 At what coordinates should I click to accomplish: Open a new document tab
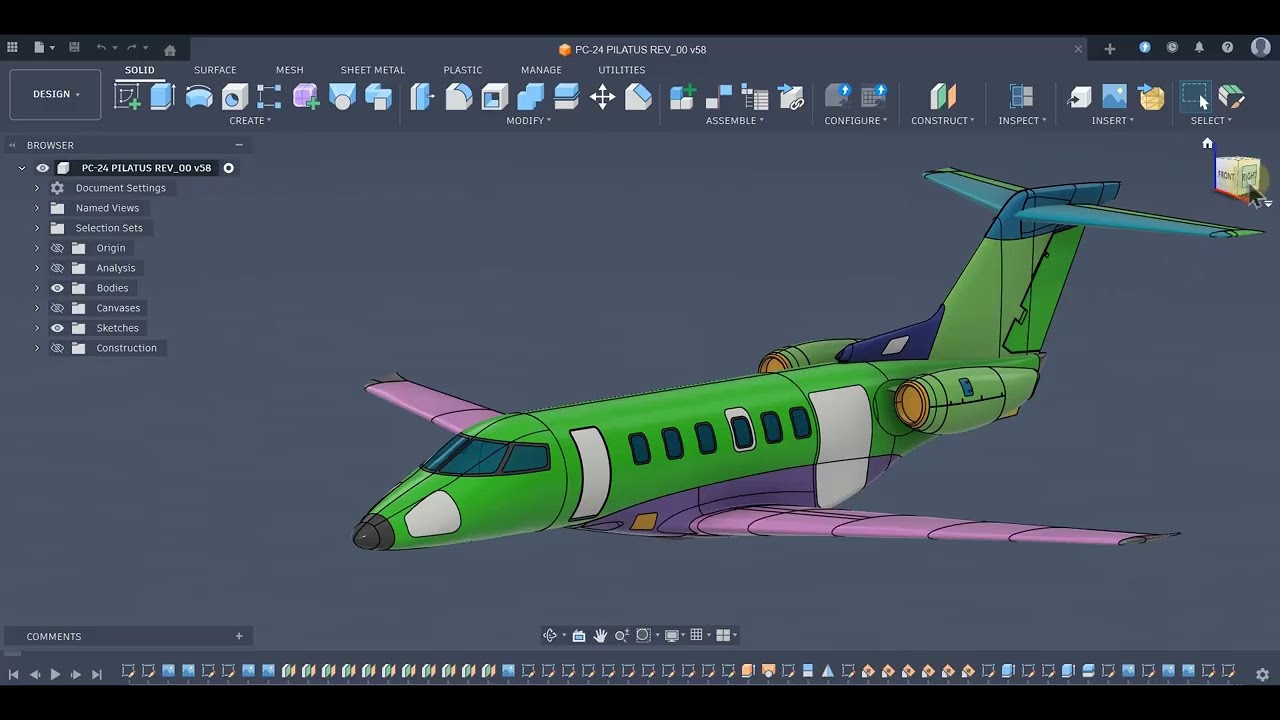(x=1109, y=48)
